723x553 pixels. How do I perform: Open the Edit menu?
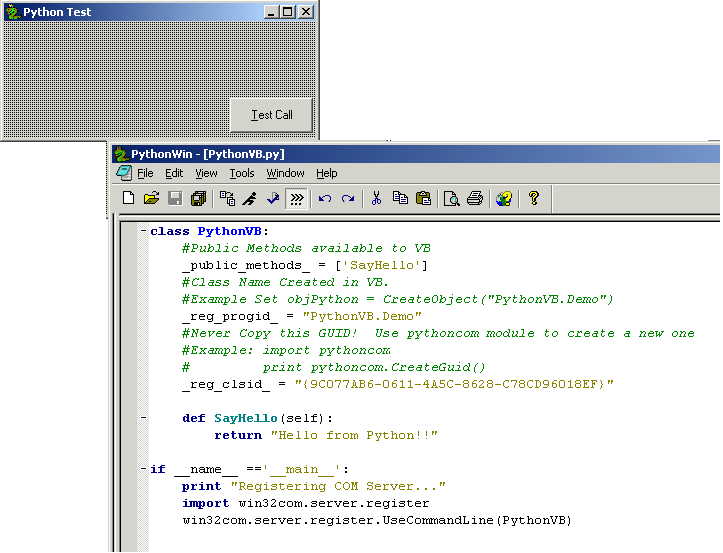pos(174,173)
